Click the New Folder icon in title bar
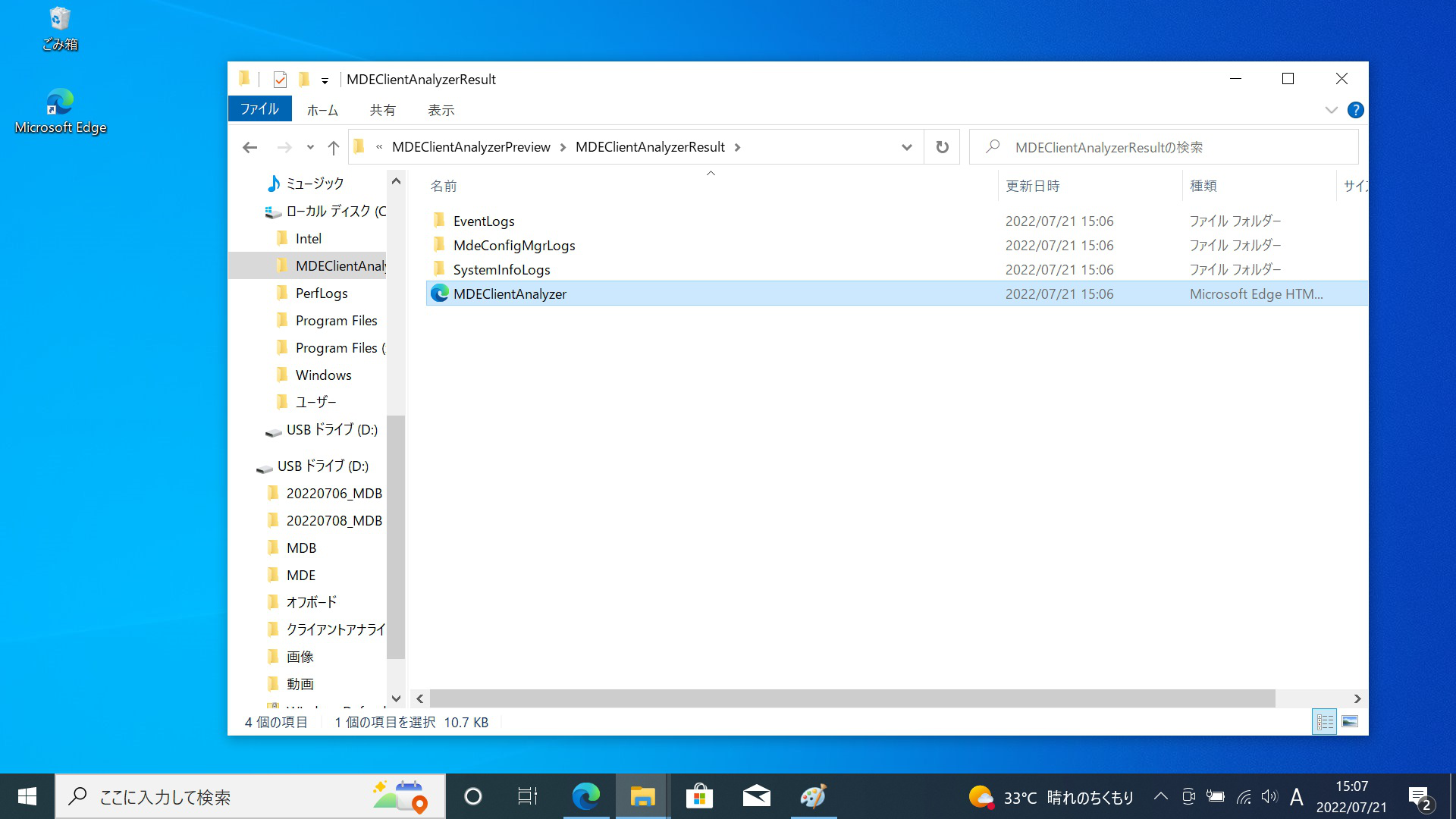Screen dimensions: 1456x819 tap(304, 80)
